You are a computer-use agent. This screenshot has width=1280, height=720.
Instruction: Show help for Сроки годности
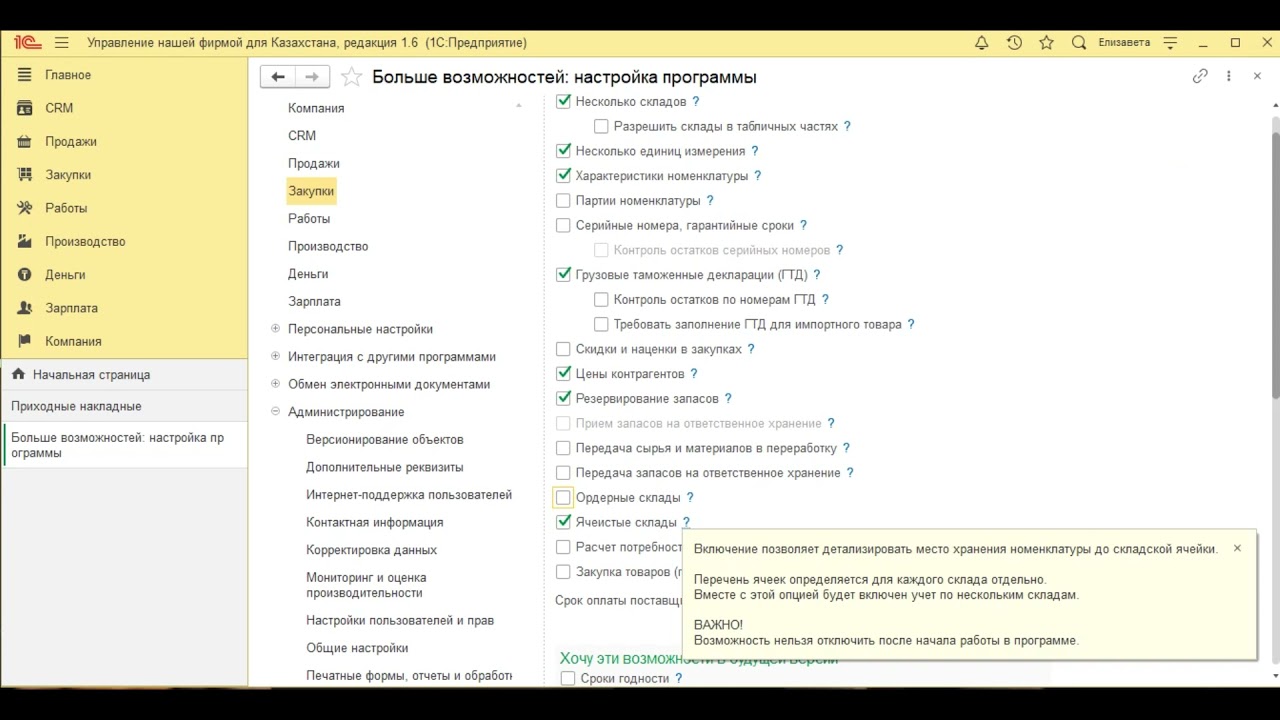click(679, 678)
